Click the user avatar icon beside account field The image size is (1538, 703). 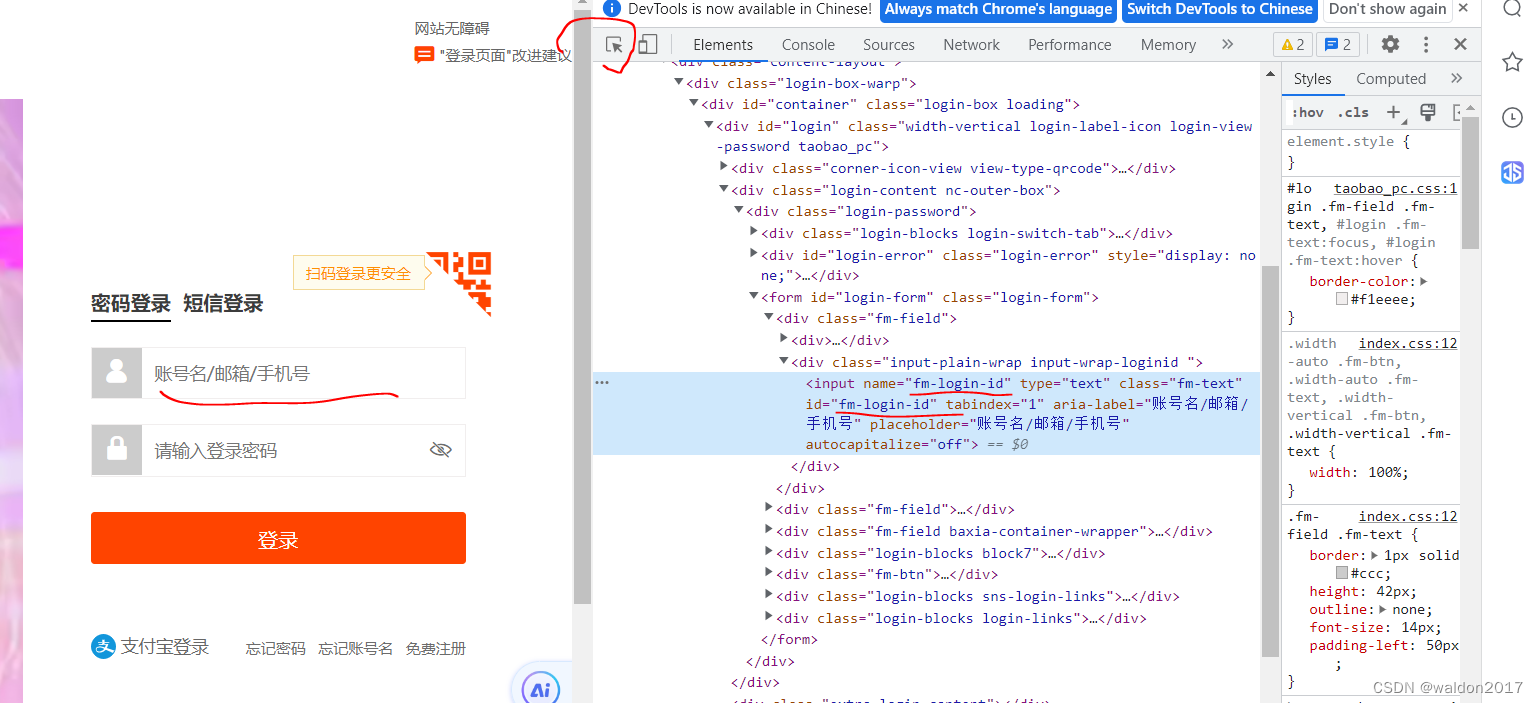coord(117,373)
